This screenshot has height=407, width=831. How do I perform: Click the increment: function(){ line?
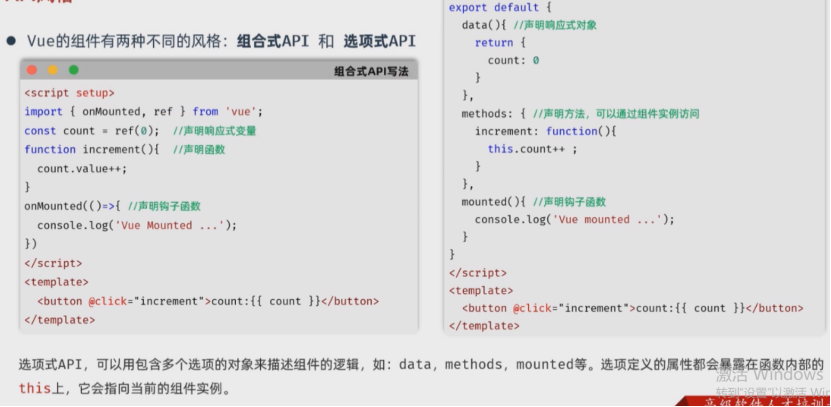(546, 131)
